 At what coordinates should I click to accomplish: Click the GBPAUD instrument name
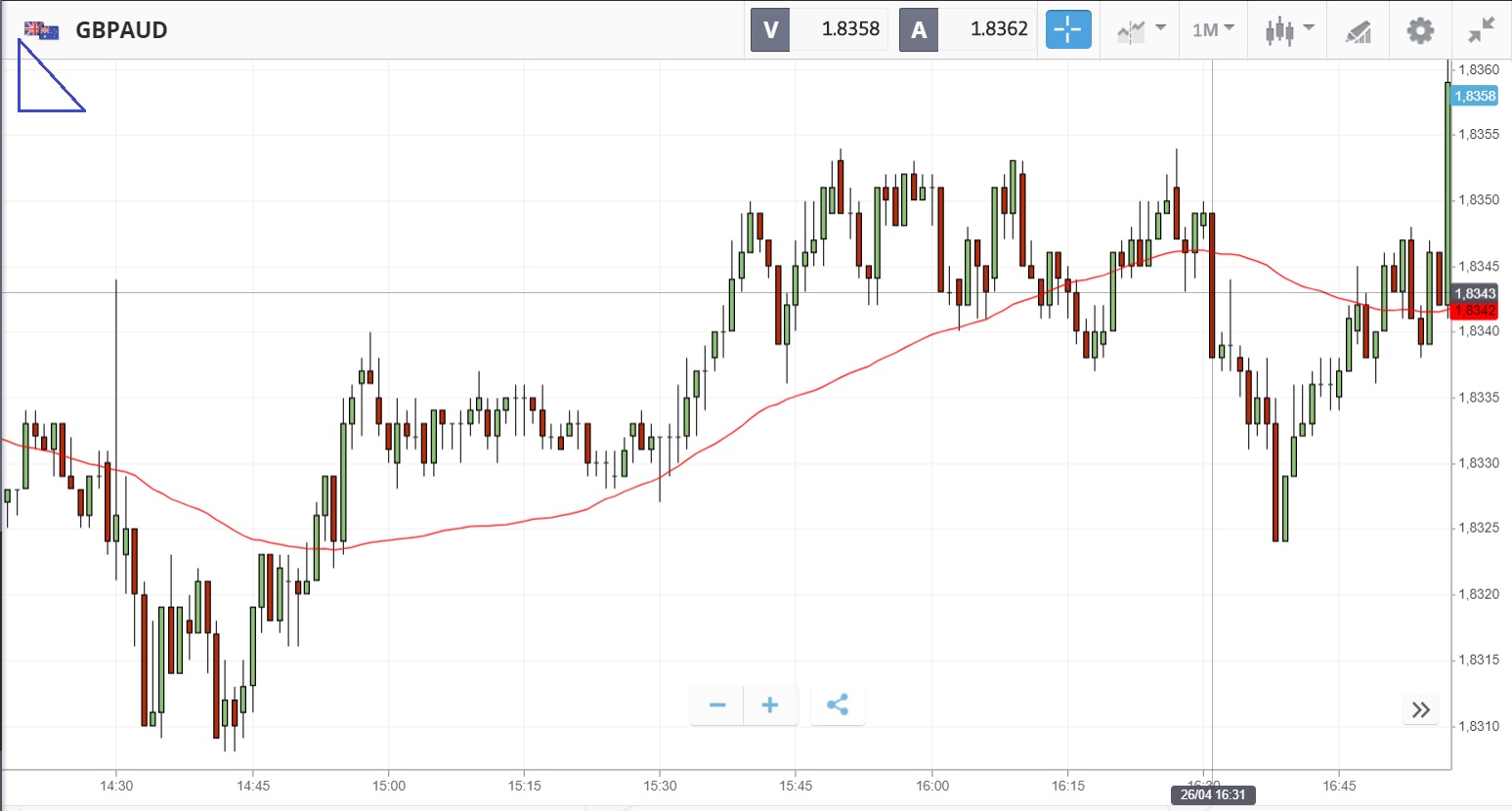pyautogui.click(x=121, y=30)
